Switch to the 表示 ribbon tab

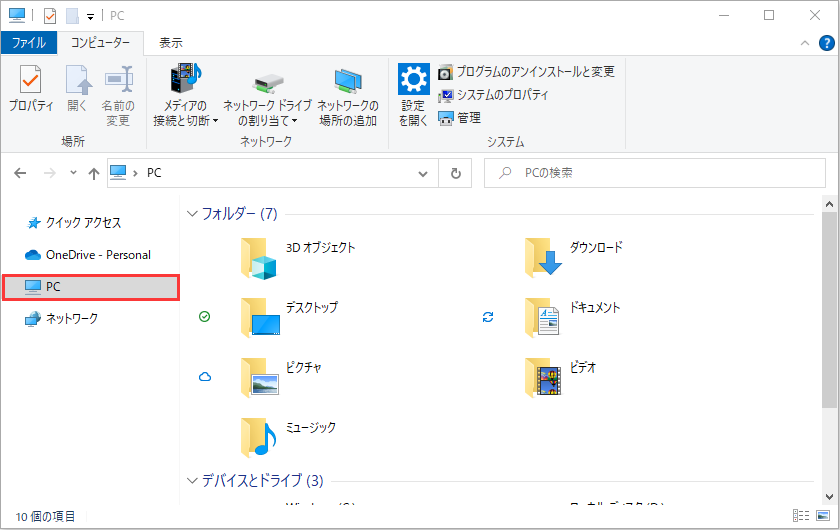pos(171,43)
